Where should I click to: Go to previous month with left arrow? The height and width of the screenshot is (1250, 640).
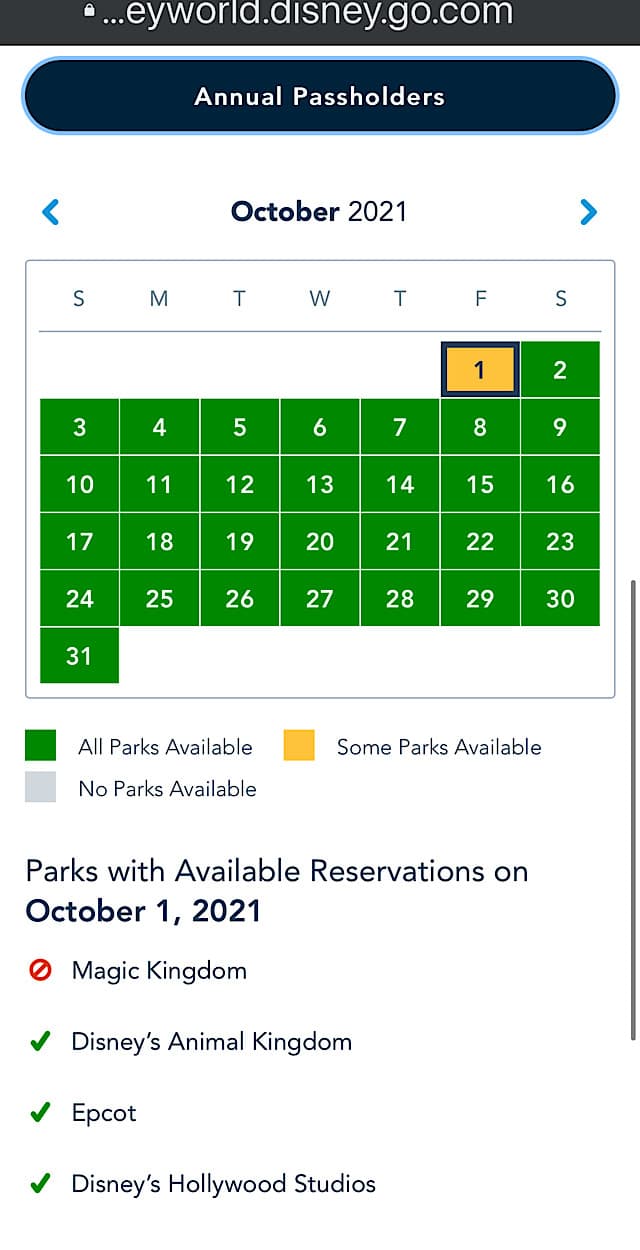[x=51, y=212]
